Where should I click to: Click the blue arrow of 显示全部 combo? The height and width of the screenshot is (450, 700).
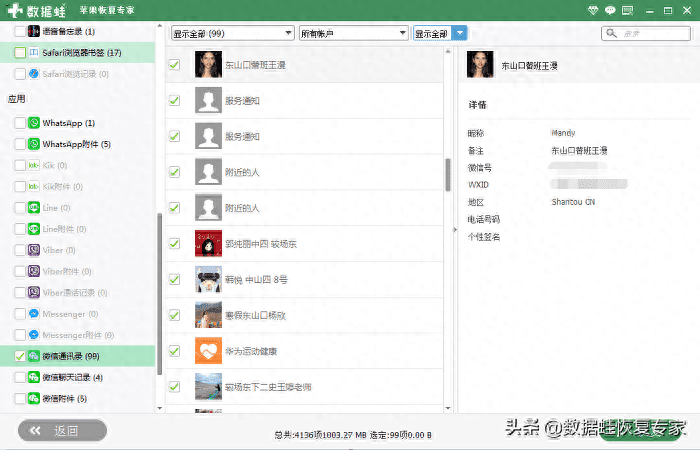460,33
